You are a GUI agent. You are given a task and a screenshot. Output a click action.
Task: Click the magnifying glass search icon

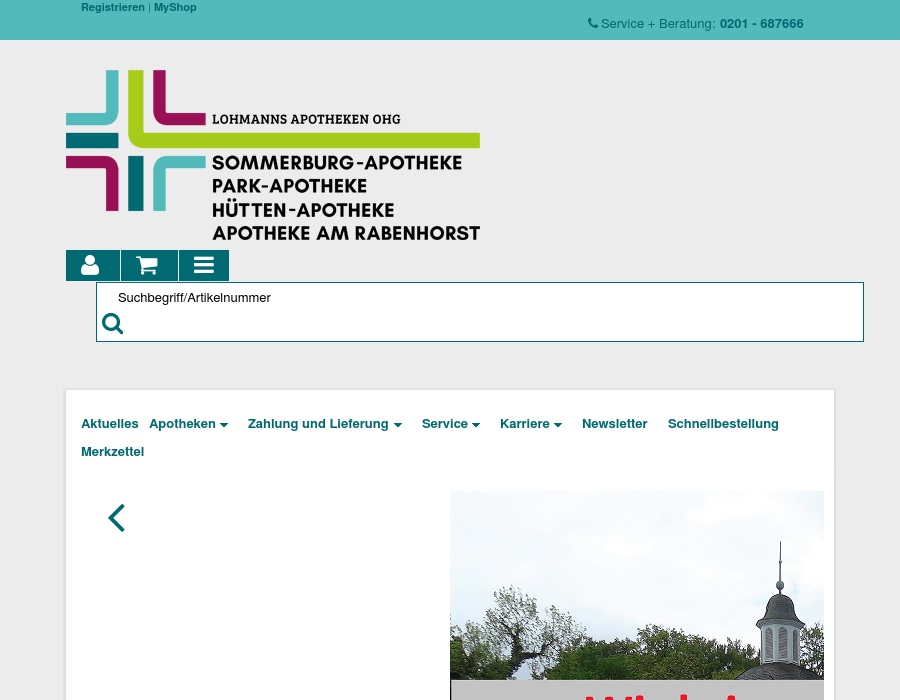113,324
